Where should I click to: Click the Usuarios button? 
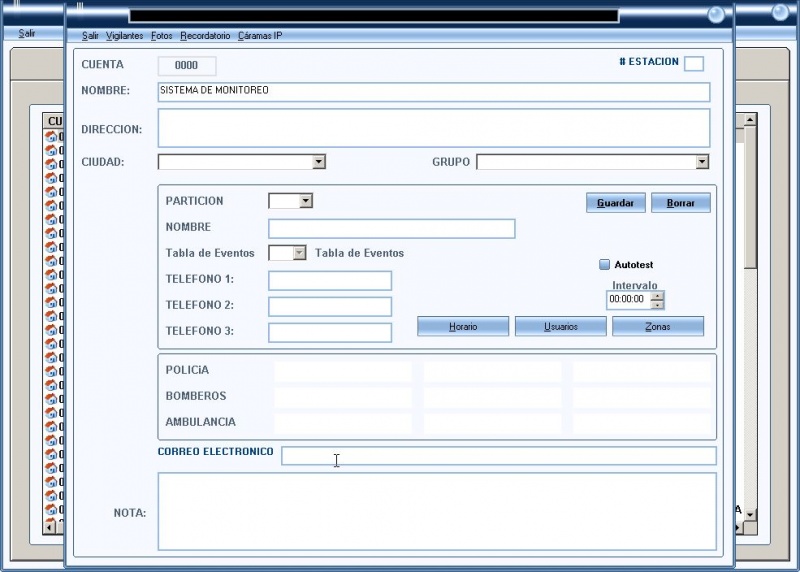click(560, 327)
